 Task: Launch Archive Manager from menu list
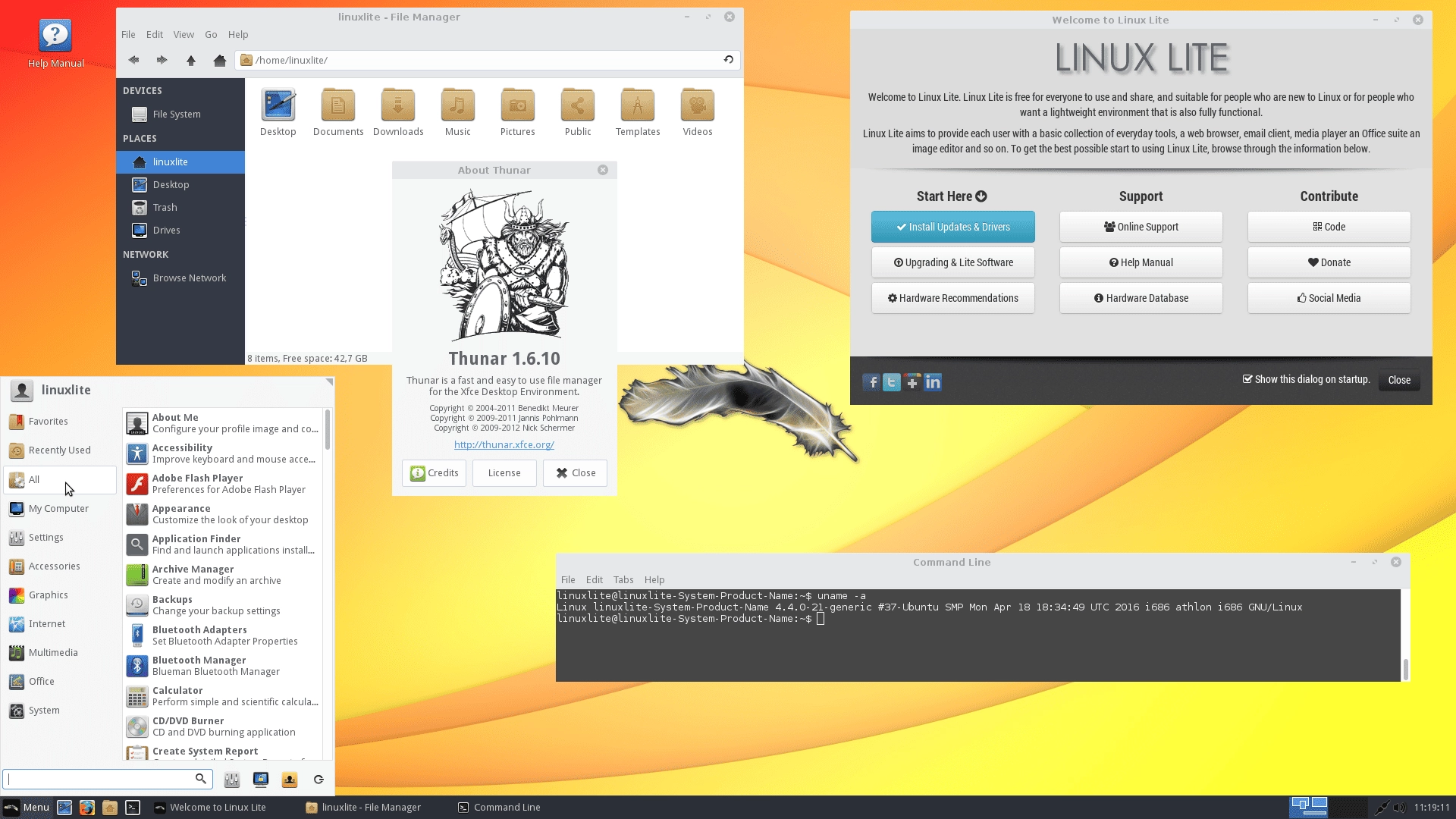(223, 575)
